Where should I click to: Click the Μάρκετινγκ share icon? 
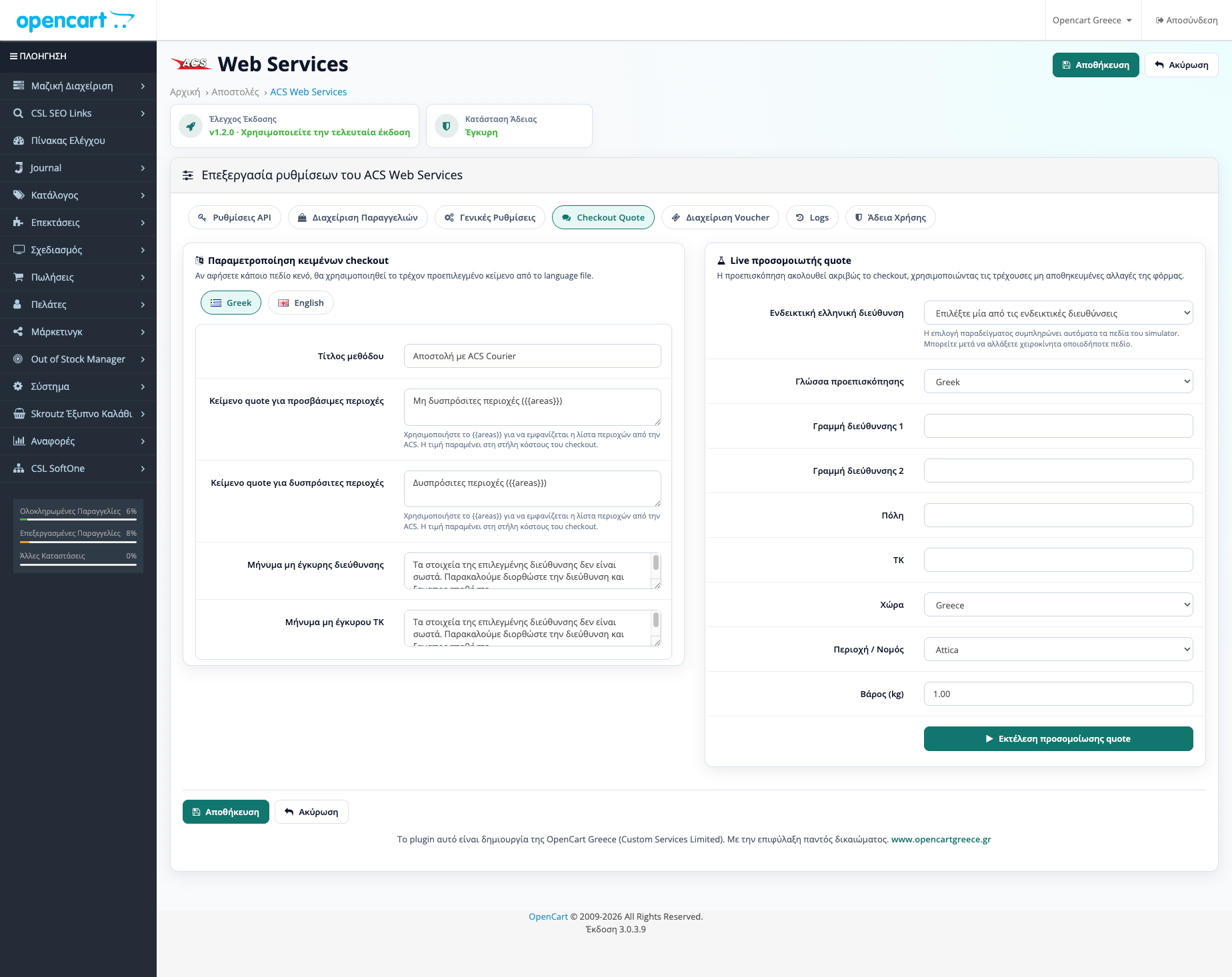pyautogui.click(x=19, y=332)
